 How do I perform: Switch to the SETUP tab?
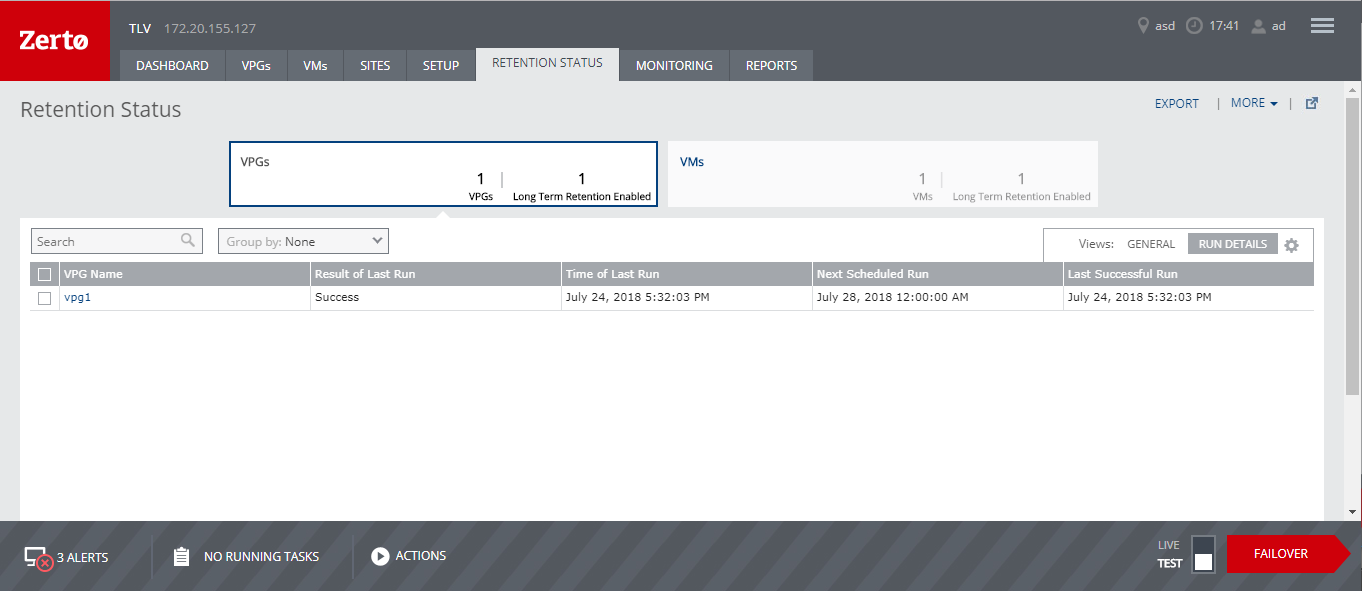pos(441,65)
